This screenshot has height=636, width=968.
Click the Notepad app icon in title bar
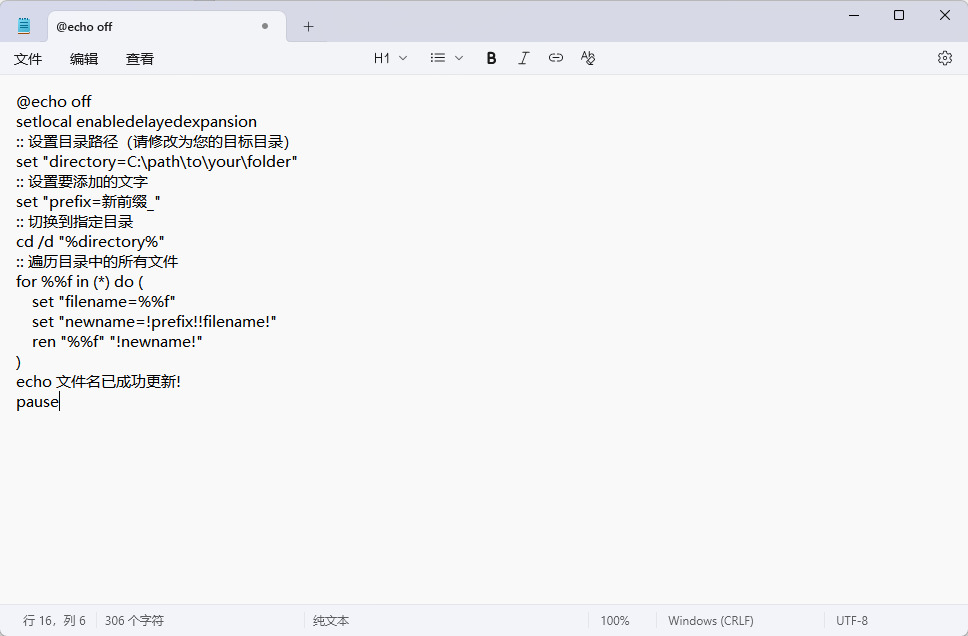(x=24, y=27)
